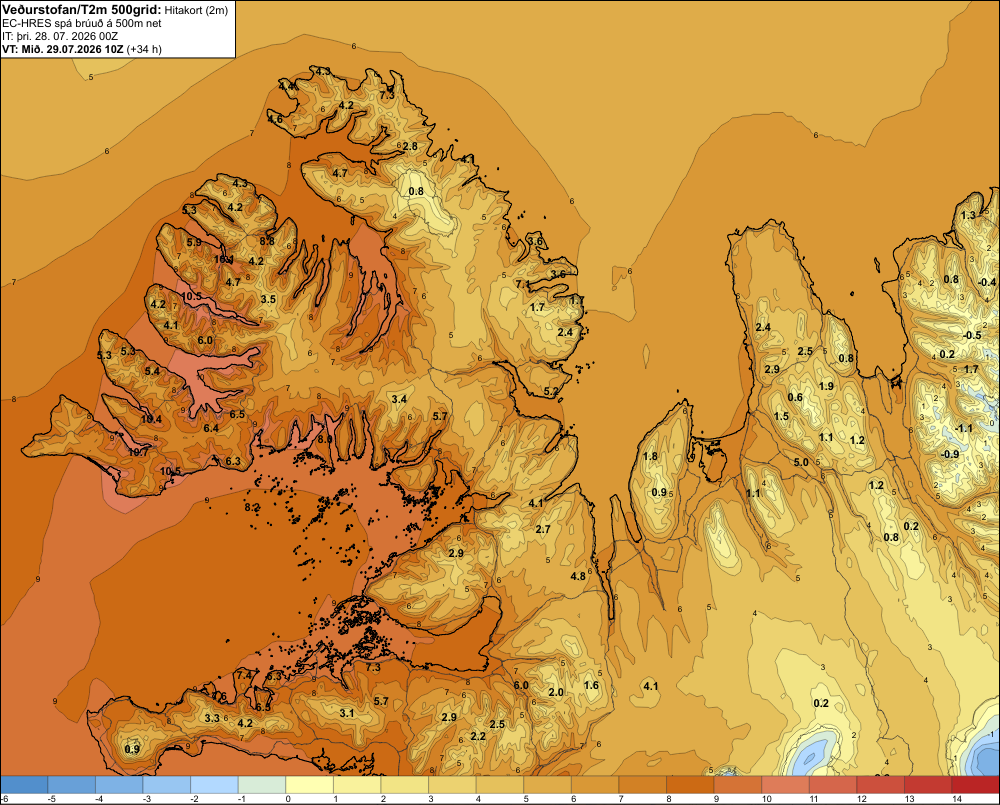Click the 0.2 label on southern highlands
The image size is (1000, 805).
point(821,703)
